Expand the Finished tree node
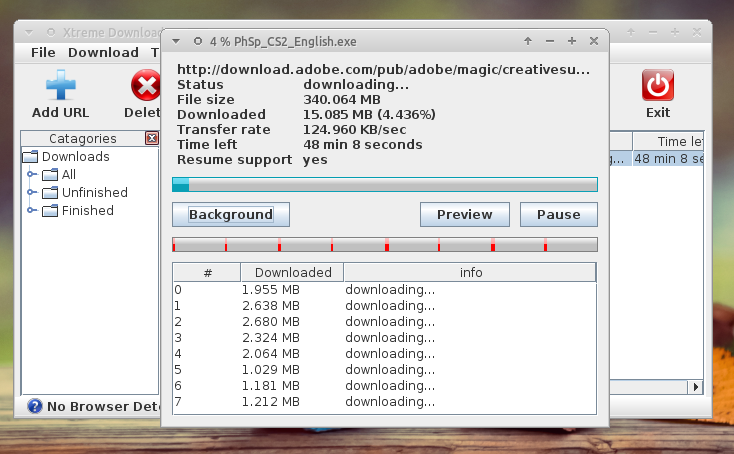The height and width of the screenshot is (454, 734). (x=31, y=210)
